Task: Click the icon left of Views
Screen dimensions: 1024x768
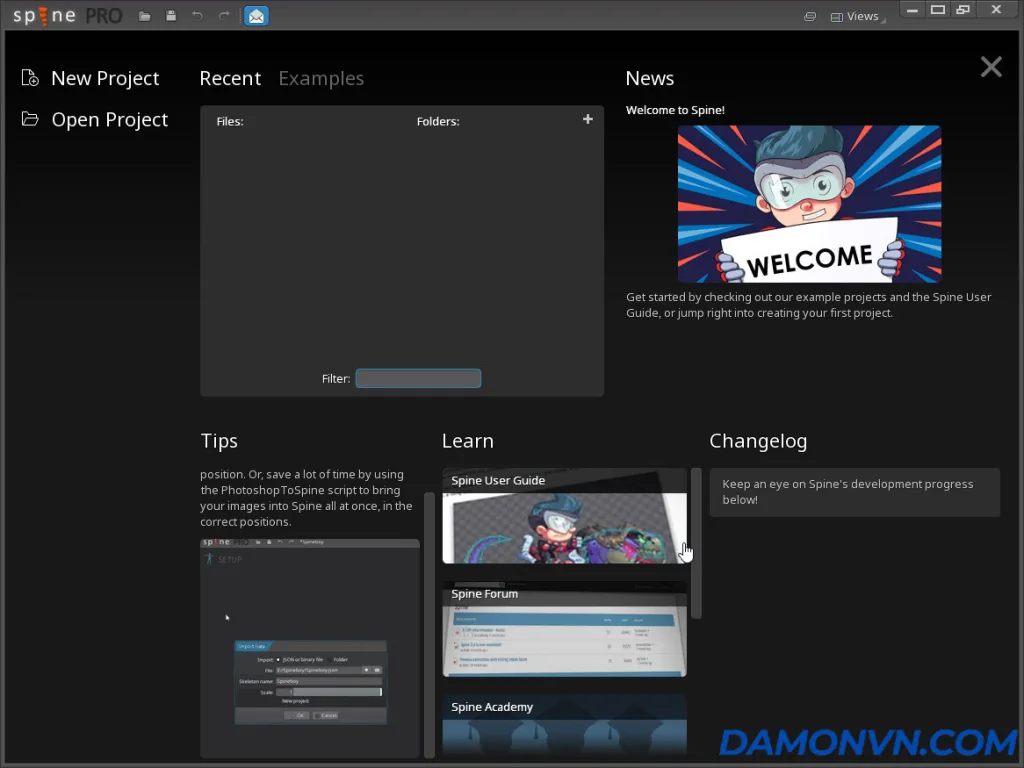Action: tap(810, 17)
